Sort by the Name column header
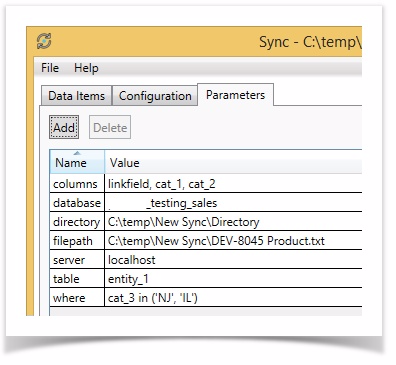Viewport: 396px width, 365px height. (x=77, y=162)
